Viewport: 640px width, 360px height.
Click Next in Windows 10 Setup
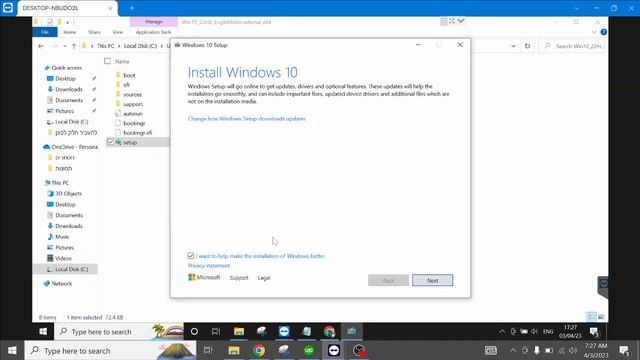(432, 280)
